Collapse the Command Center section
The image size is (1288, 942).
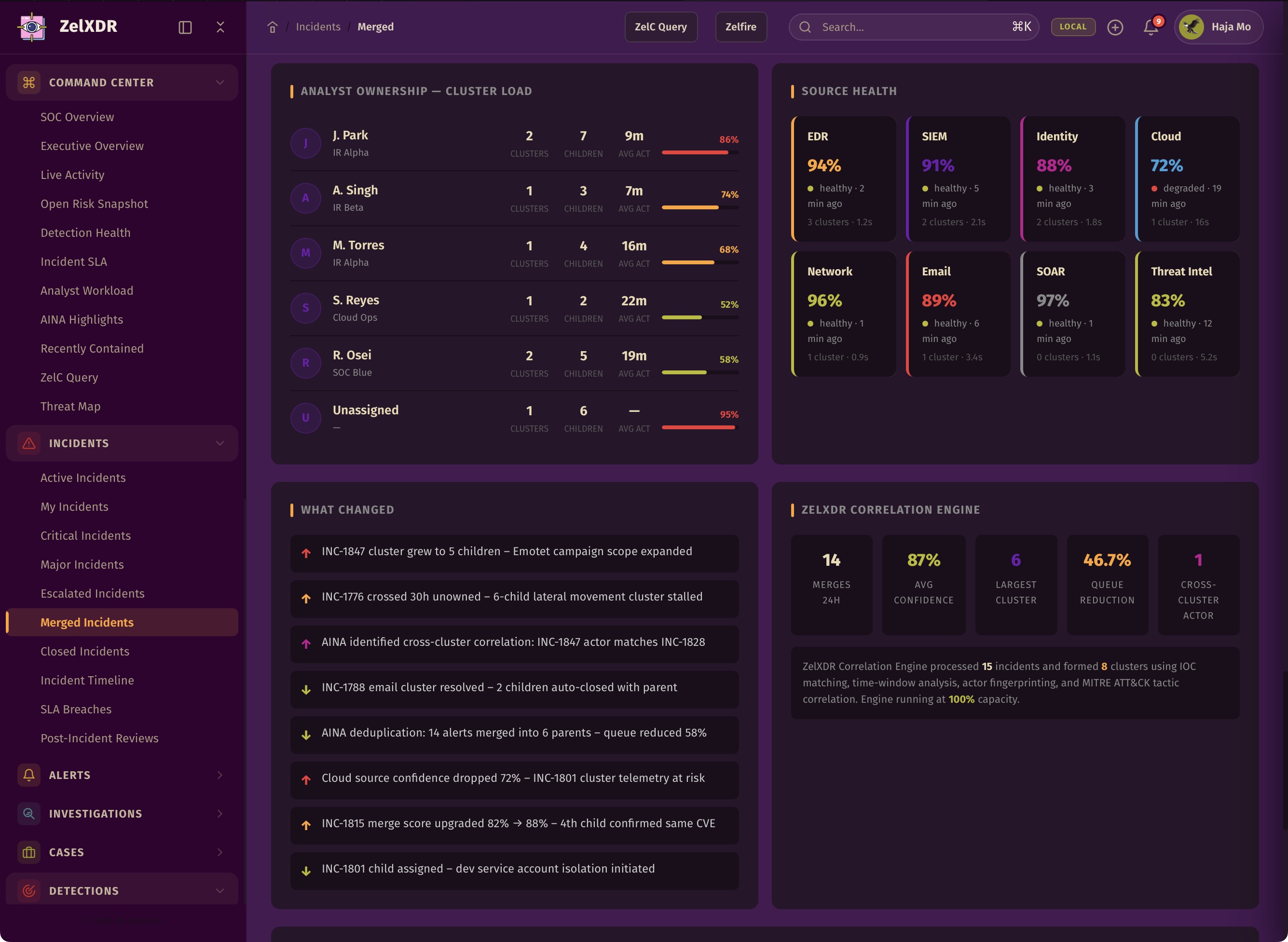tap(219, 82)
